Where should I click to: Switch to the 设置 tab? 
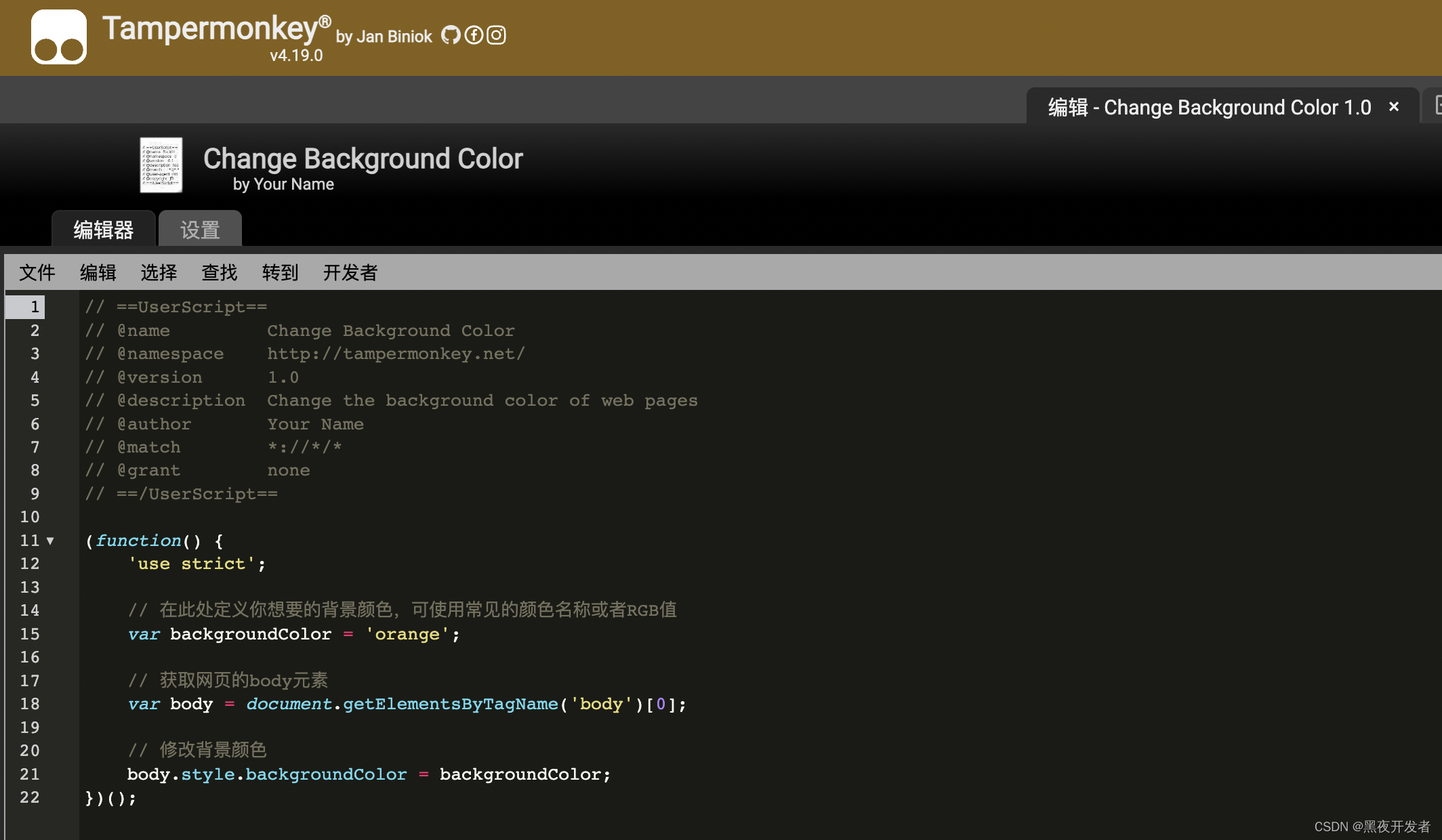200,230
